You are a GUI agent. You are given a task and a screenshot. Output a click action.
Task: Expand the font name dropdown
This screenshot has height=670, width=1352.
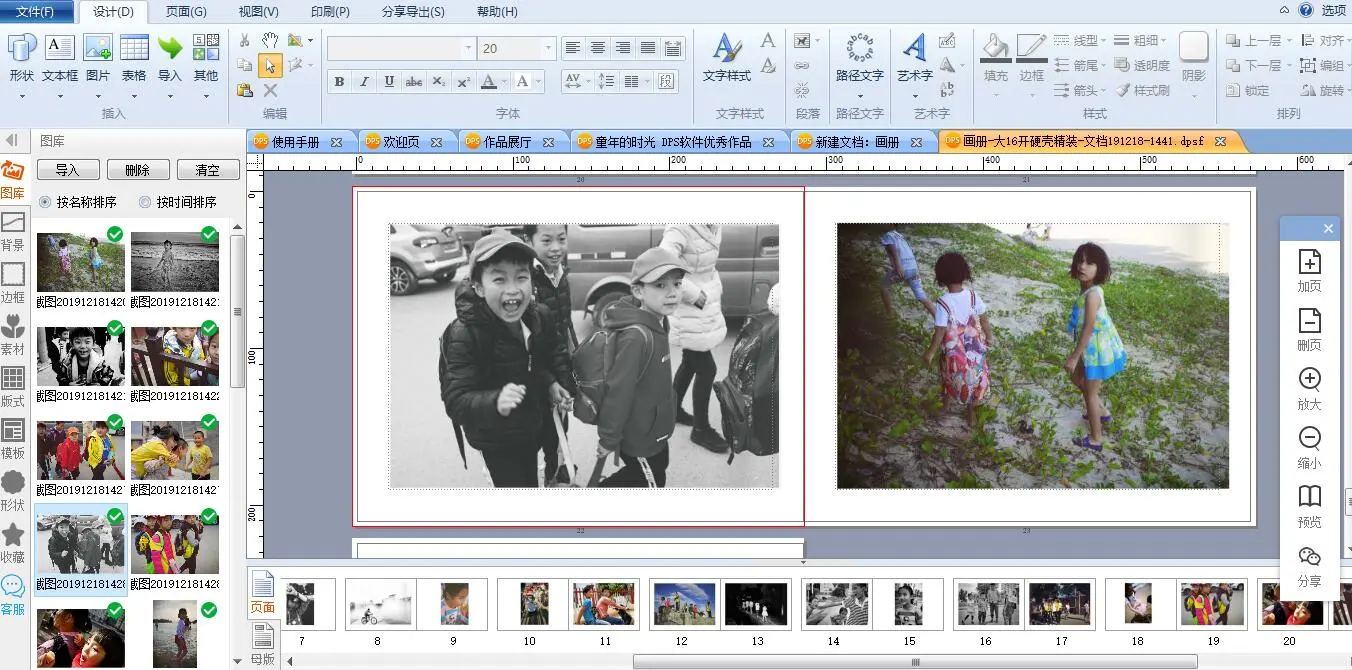[x=468, y=48]
